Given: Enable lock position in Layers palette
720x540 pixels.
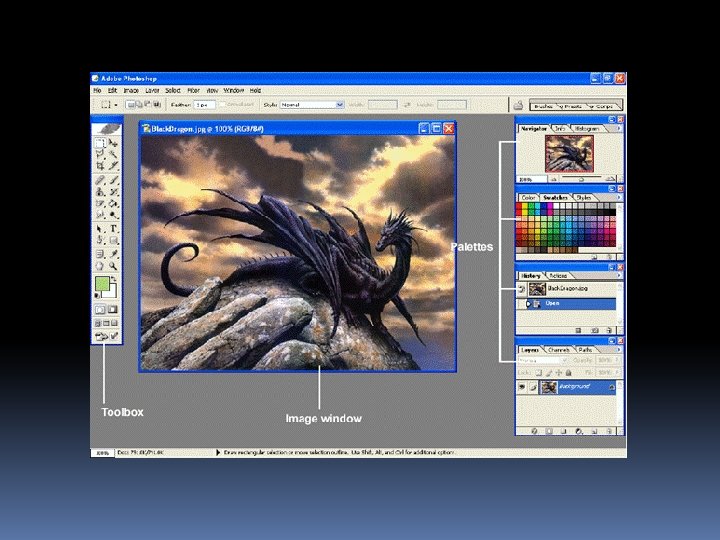Looking at the screenshot, I should coord(559,373).
